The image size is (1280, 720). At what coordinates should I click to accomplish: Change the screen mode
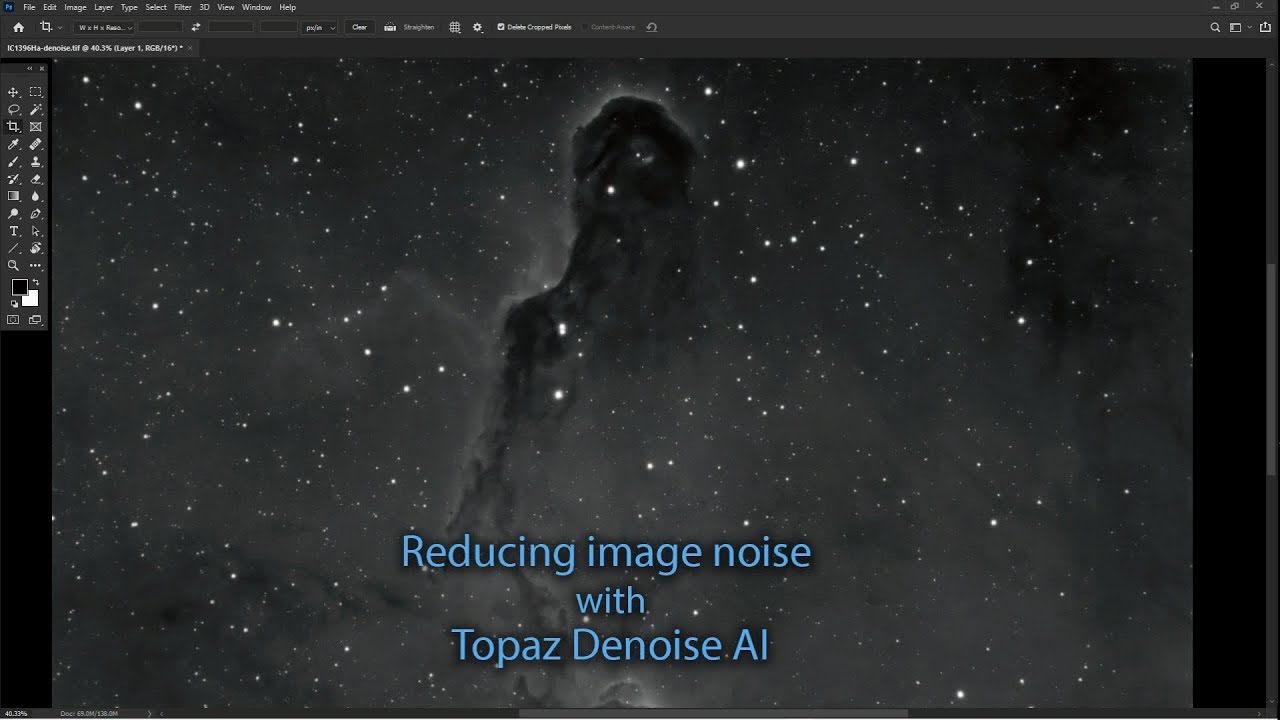pyautogui.click(x=36, y=320)
